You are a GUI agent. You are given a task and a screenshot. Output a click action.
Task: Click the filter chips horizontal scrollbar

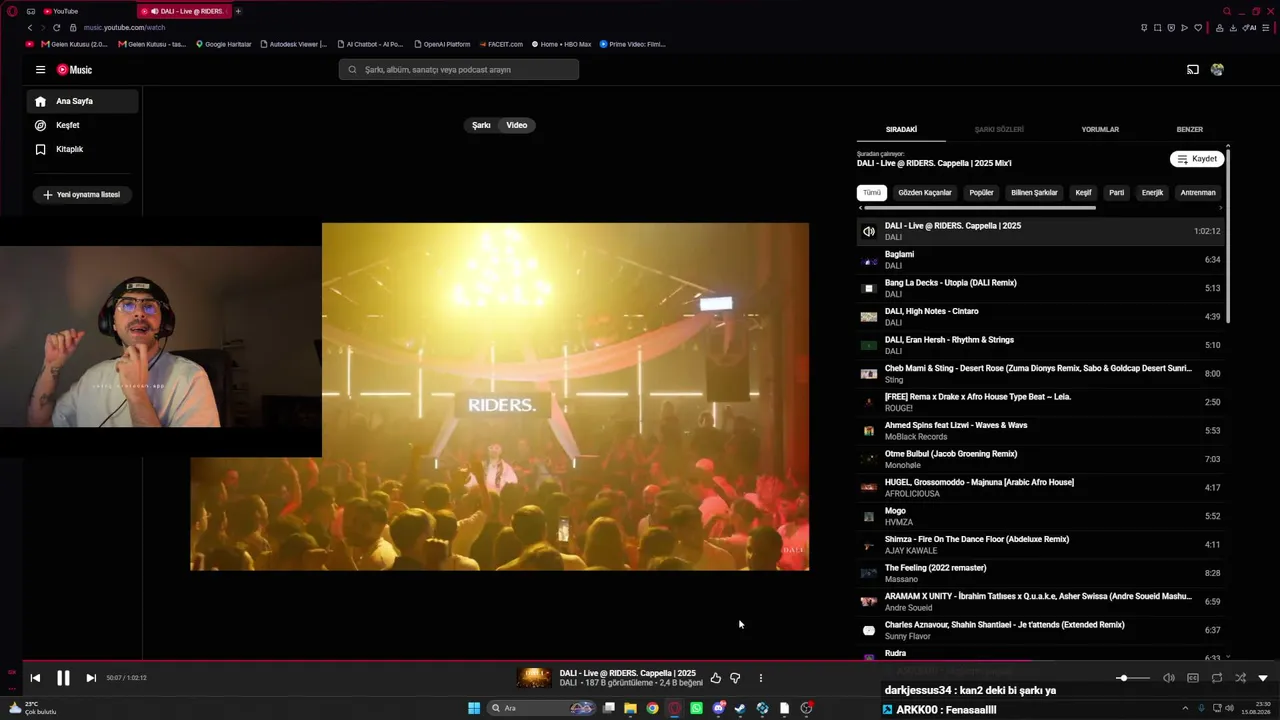979,208
